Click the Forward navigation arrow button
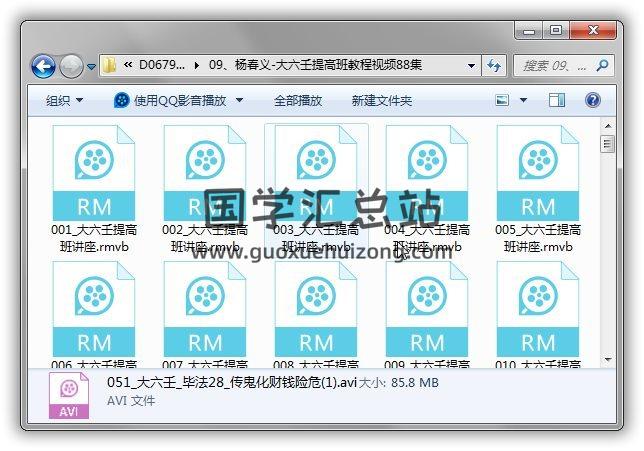Viewport: 644px width, 451px height. (x=71, y=67)
